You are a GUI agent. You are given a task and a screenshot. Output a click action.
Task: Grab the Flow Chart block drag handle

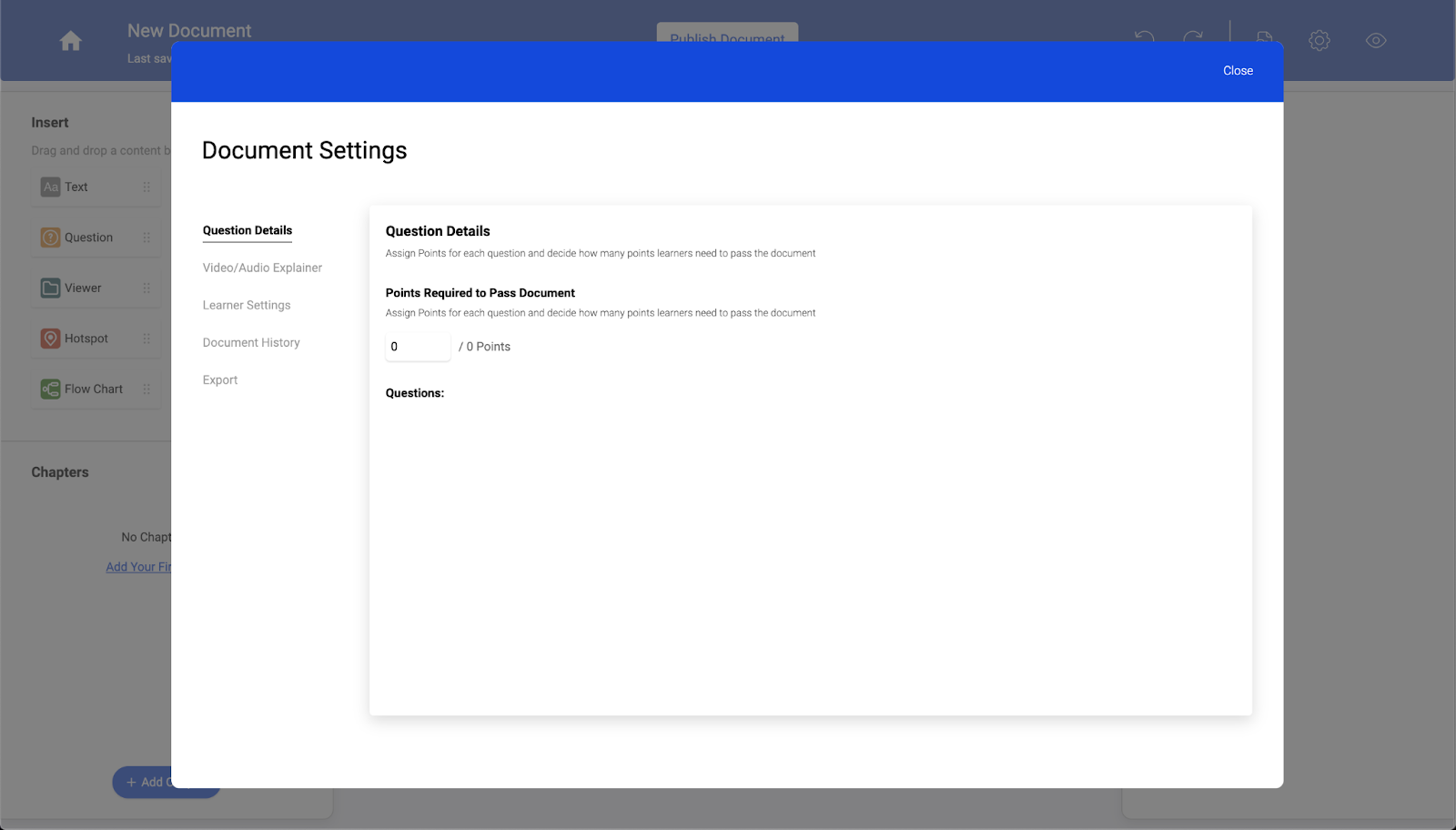click(147, 390)
